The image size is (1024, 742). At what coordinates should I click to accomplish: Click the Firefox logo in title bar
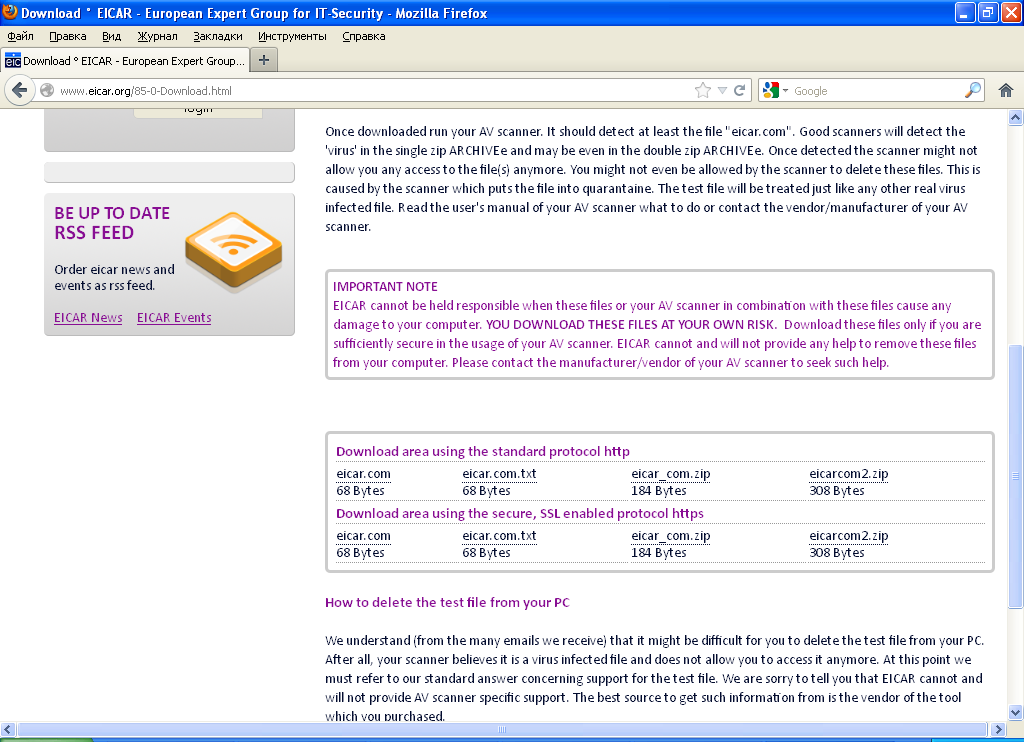[10, 12]
